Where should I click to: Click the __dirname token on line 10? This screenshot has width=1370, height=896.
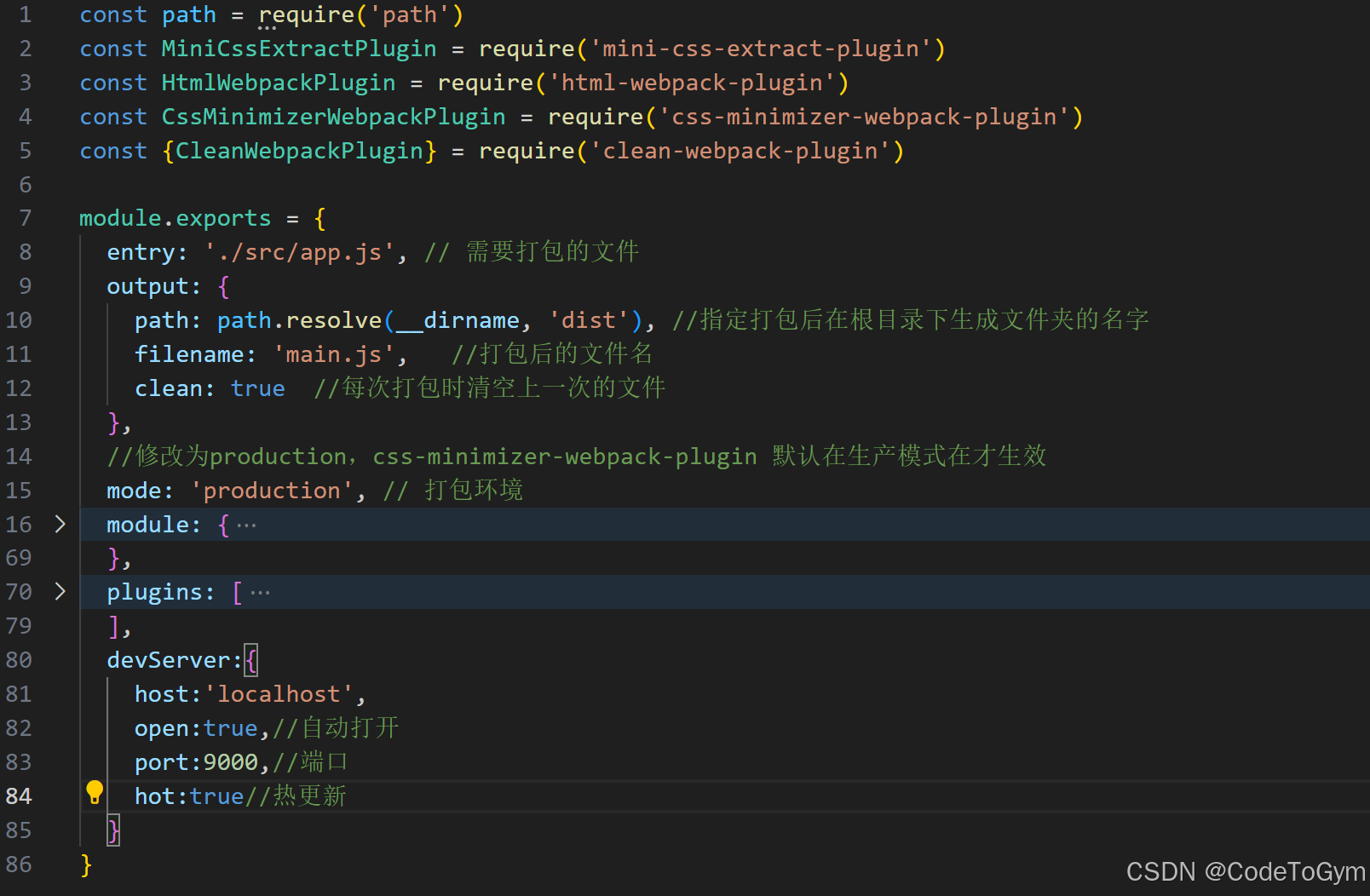457,319
